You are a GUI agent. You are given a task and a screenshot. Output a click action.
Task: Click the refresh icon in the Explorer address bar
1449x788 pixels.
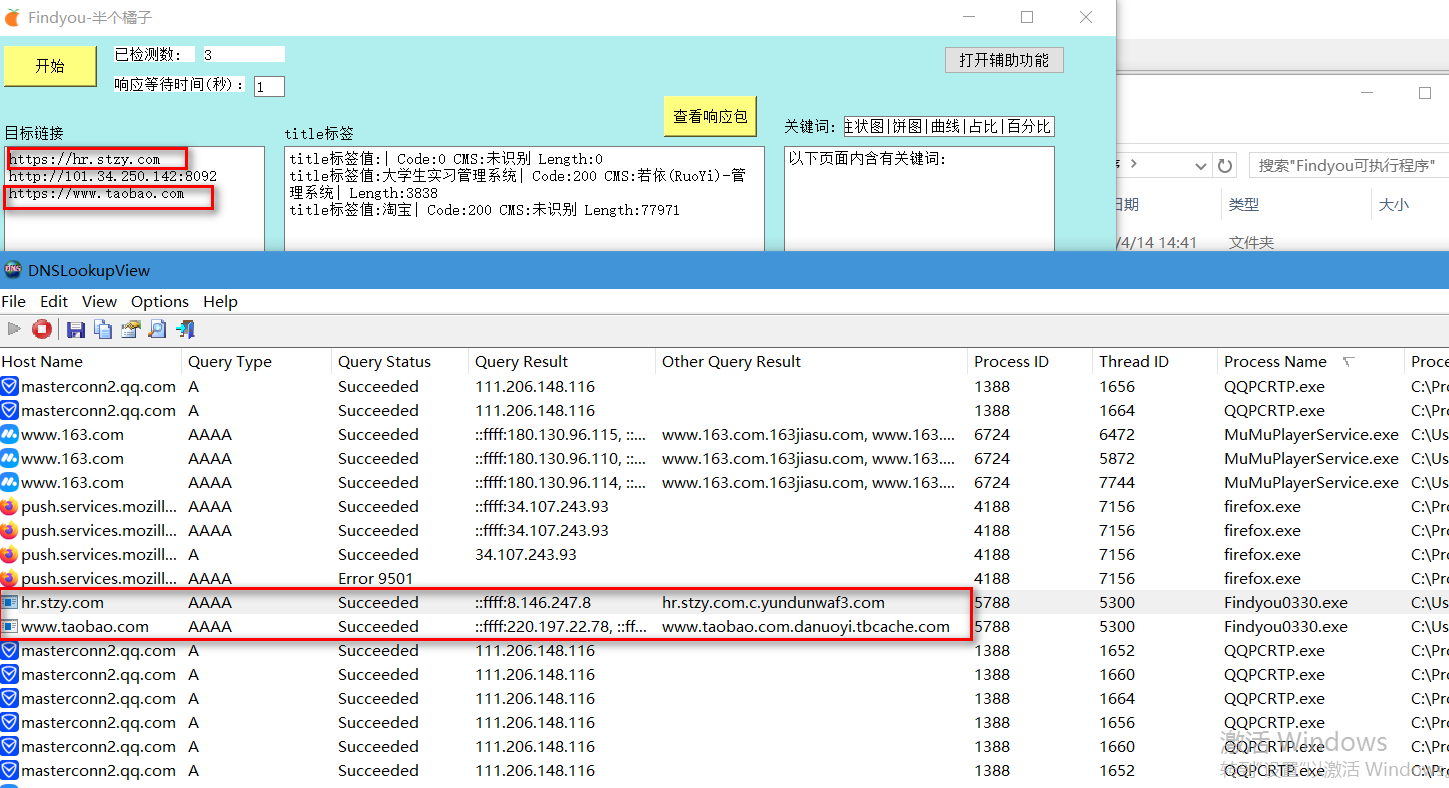pyautogui.click(x=1227, y=165)
